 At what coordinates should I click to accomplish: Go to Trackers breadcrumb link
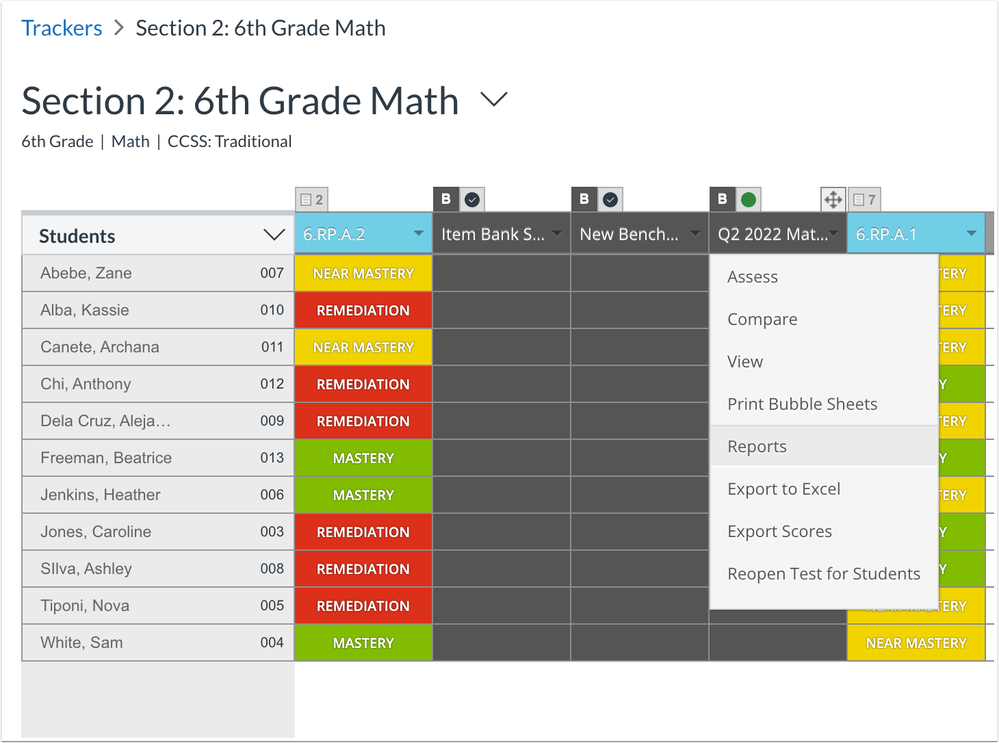coord(62,28)
